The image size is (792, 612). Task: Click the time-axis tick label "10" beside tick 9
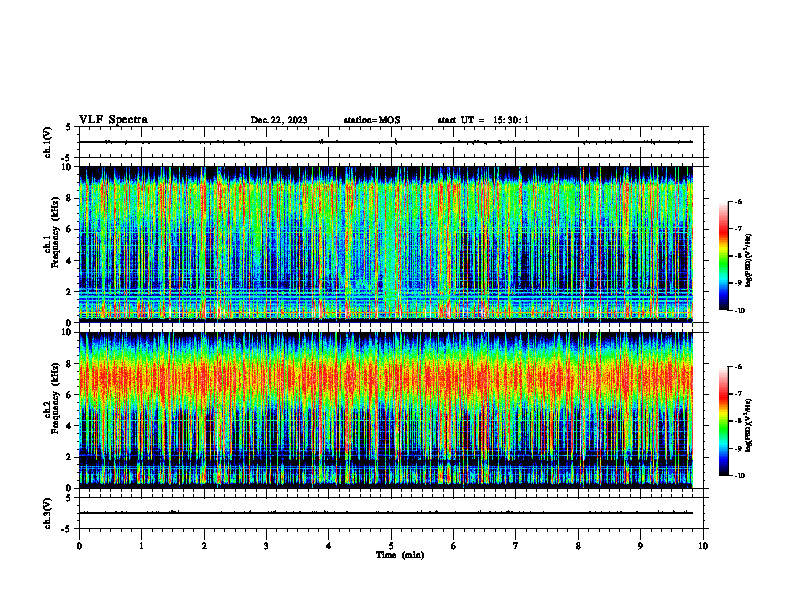pos(703,546)
